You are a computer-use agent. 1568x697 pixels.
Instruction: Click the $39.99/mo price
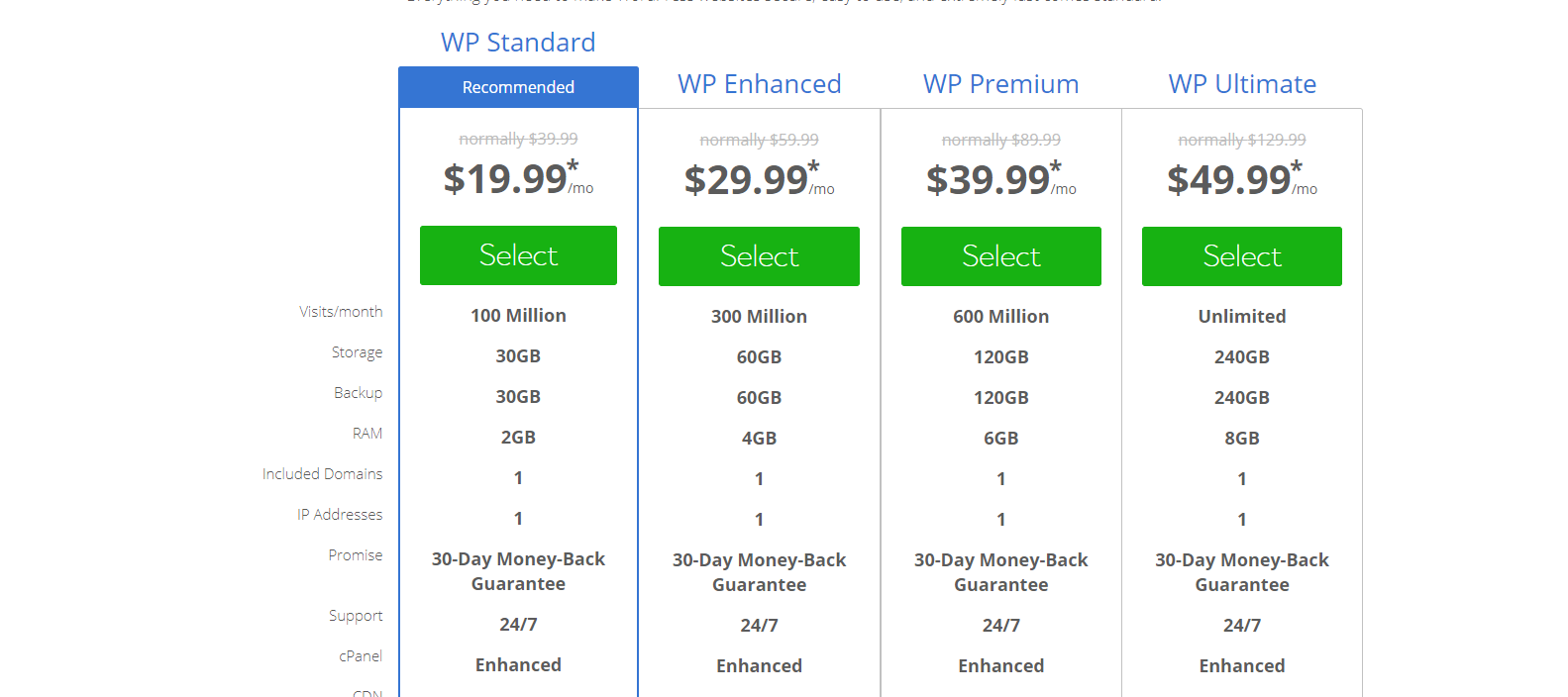[x=1000, y=179]
